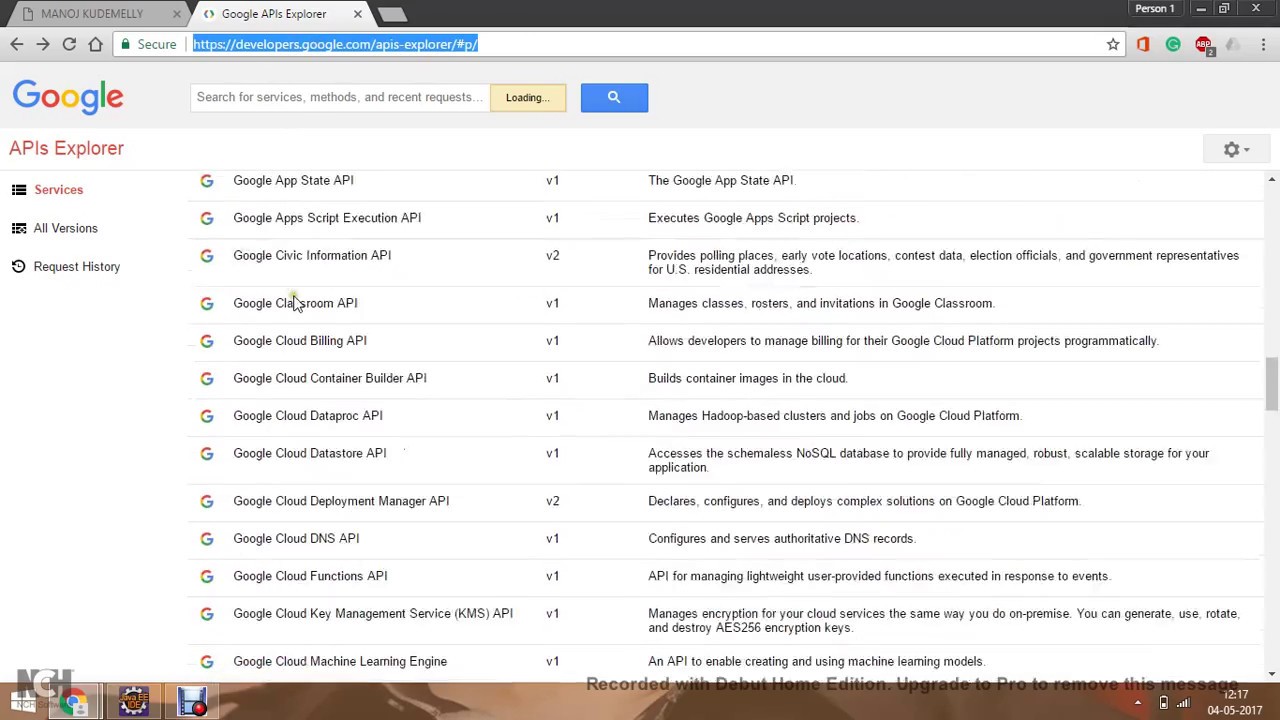Open Google Cloud Functions API
This screenshot has width=1280, height=720.
(310, 576)
